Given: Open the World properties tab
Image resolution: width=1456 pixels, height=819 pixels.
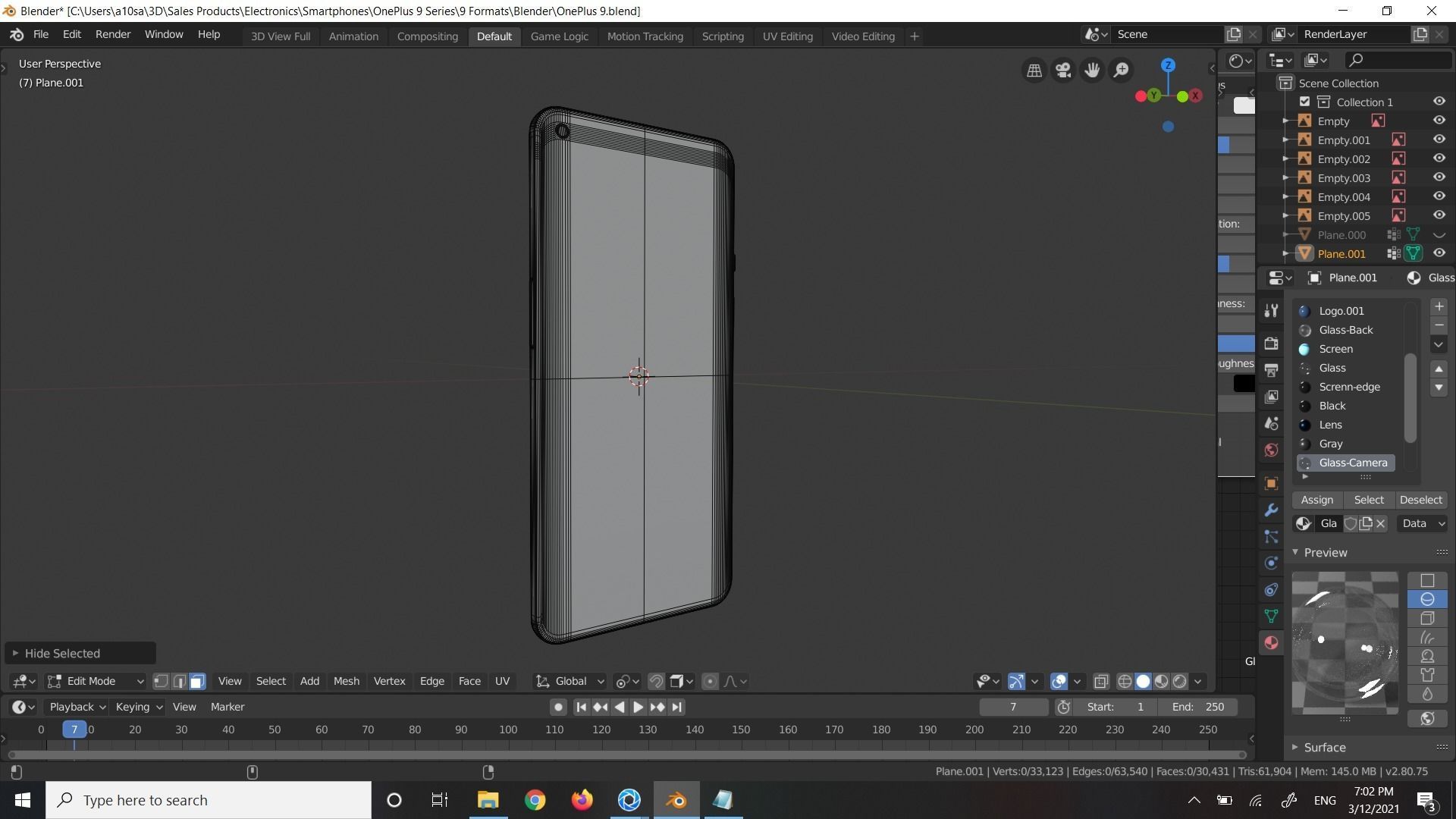Looking at the screenshot, I should point(1272,450).
